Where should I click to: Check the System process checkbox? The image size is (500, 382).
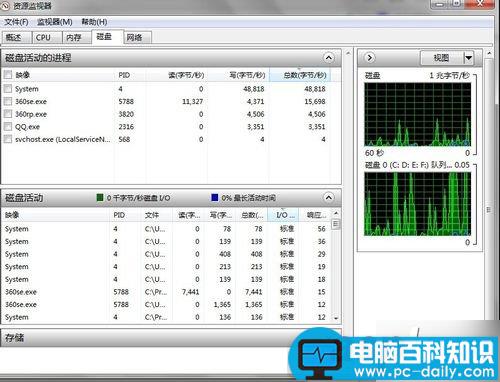tap(8, 89)
